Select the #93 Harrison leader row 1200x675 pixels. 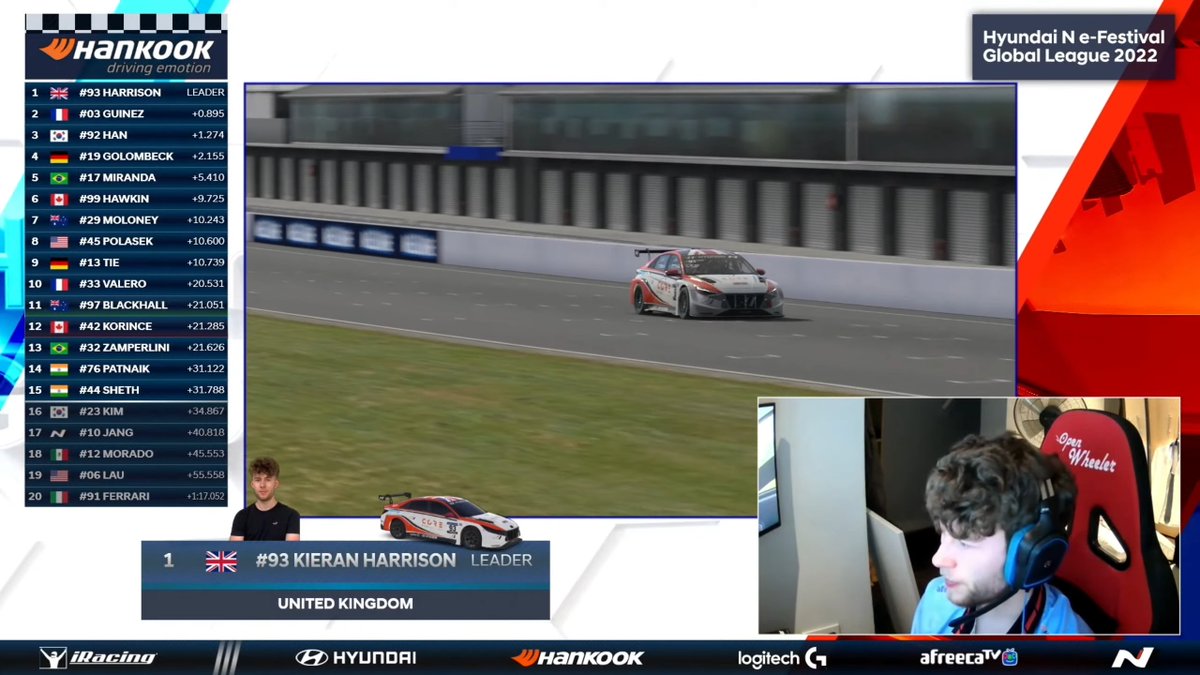127,92
